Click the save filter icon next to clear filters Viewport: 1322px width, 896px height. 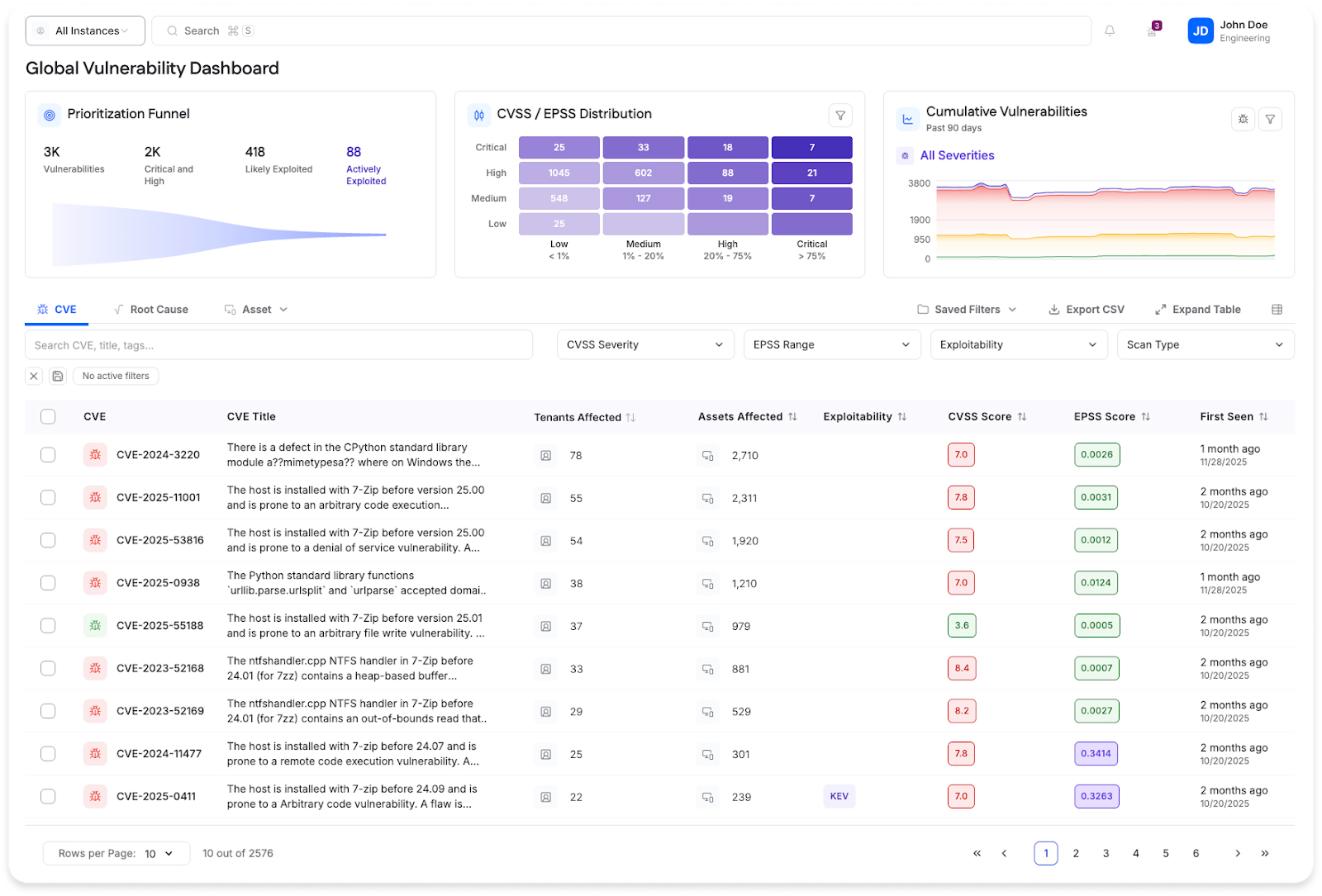click(57, 376)
